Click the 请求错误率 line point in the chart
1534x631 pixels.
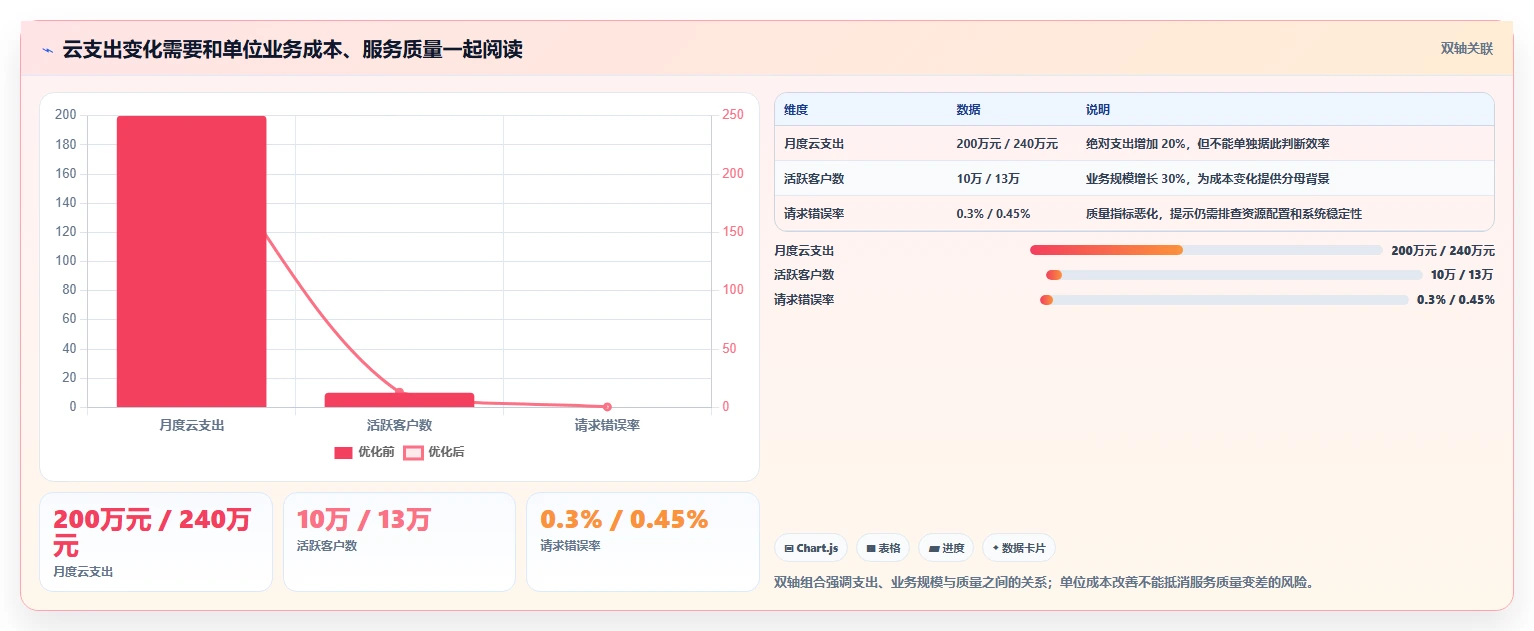tap(607, 407)
